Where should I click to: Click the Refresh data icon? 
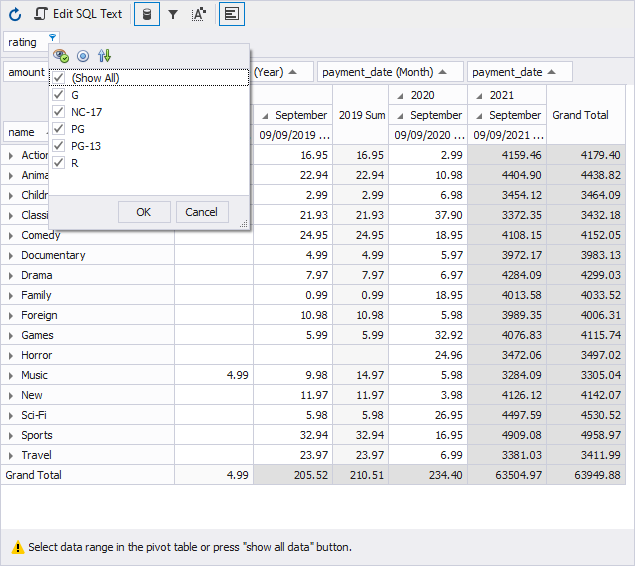tap(15, 14)
